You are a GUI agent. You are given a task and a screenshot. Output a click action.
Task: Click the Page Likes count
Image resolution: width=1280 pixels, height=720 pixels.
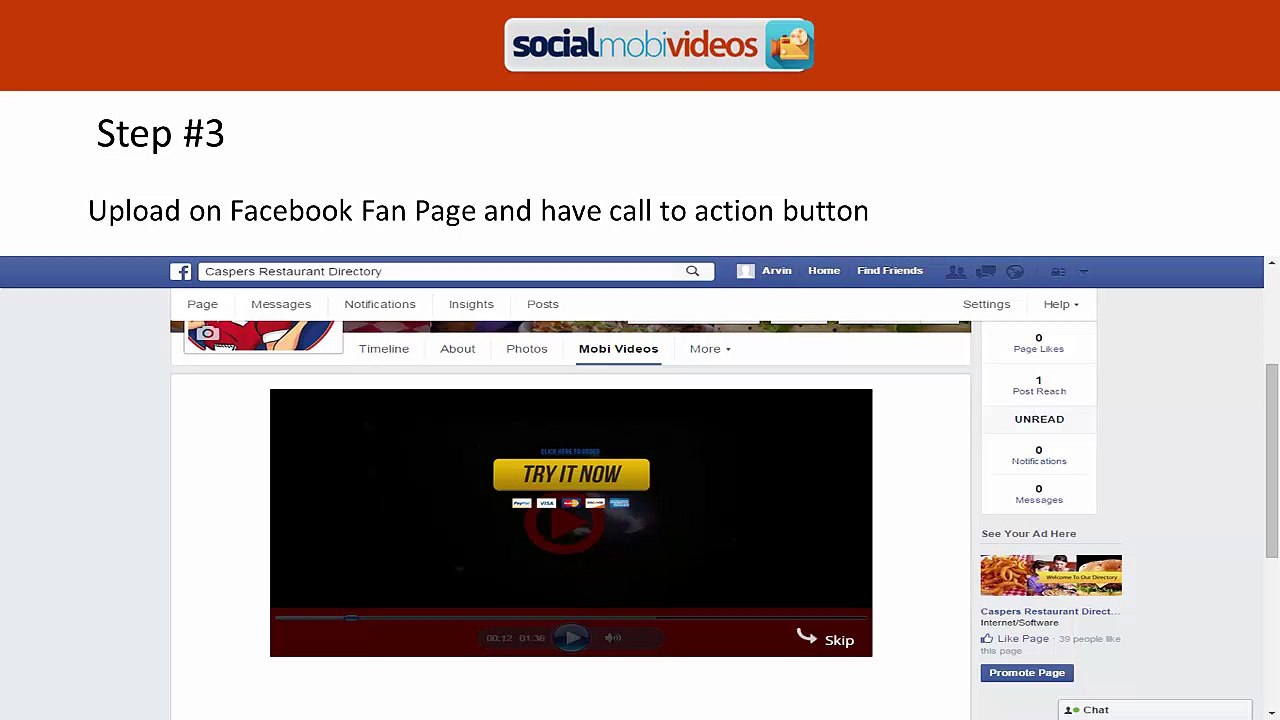tap(1039, 338)
